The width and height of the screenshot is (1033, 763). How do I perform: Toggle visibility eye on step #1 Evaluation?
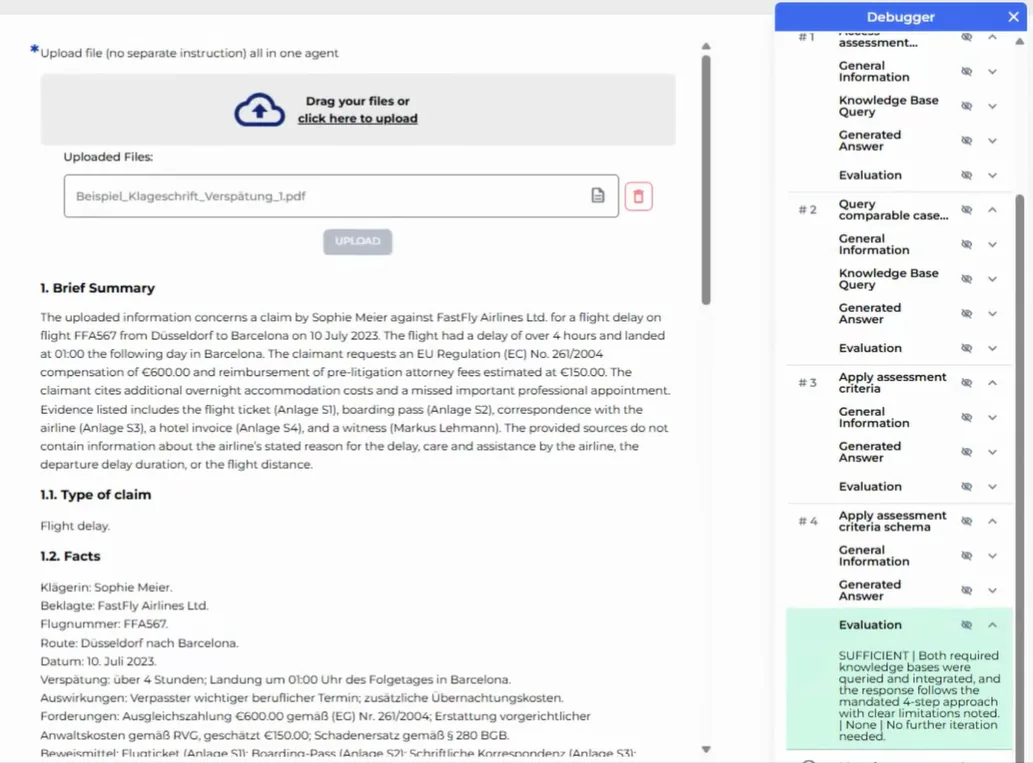click(965, 174)
